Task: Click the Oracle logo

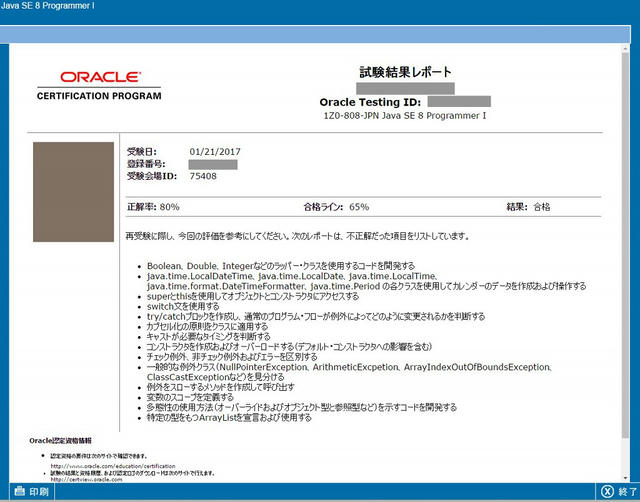Action: [x=101, y=77]
